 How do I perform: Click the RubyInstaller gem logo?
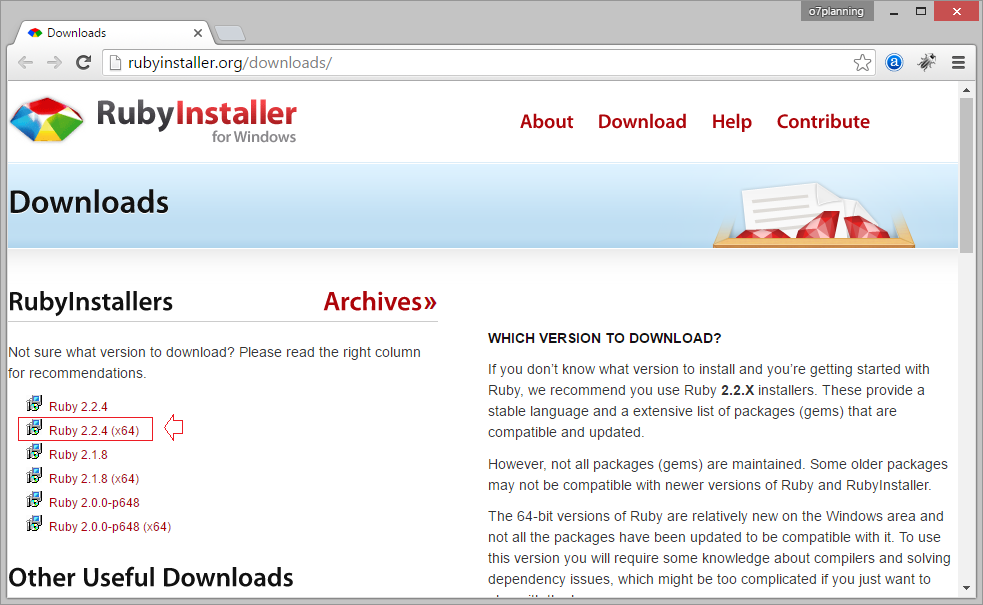[46, 120]
